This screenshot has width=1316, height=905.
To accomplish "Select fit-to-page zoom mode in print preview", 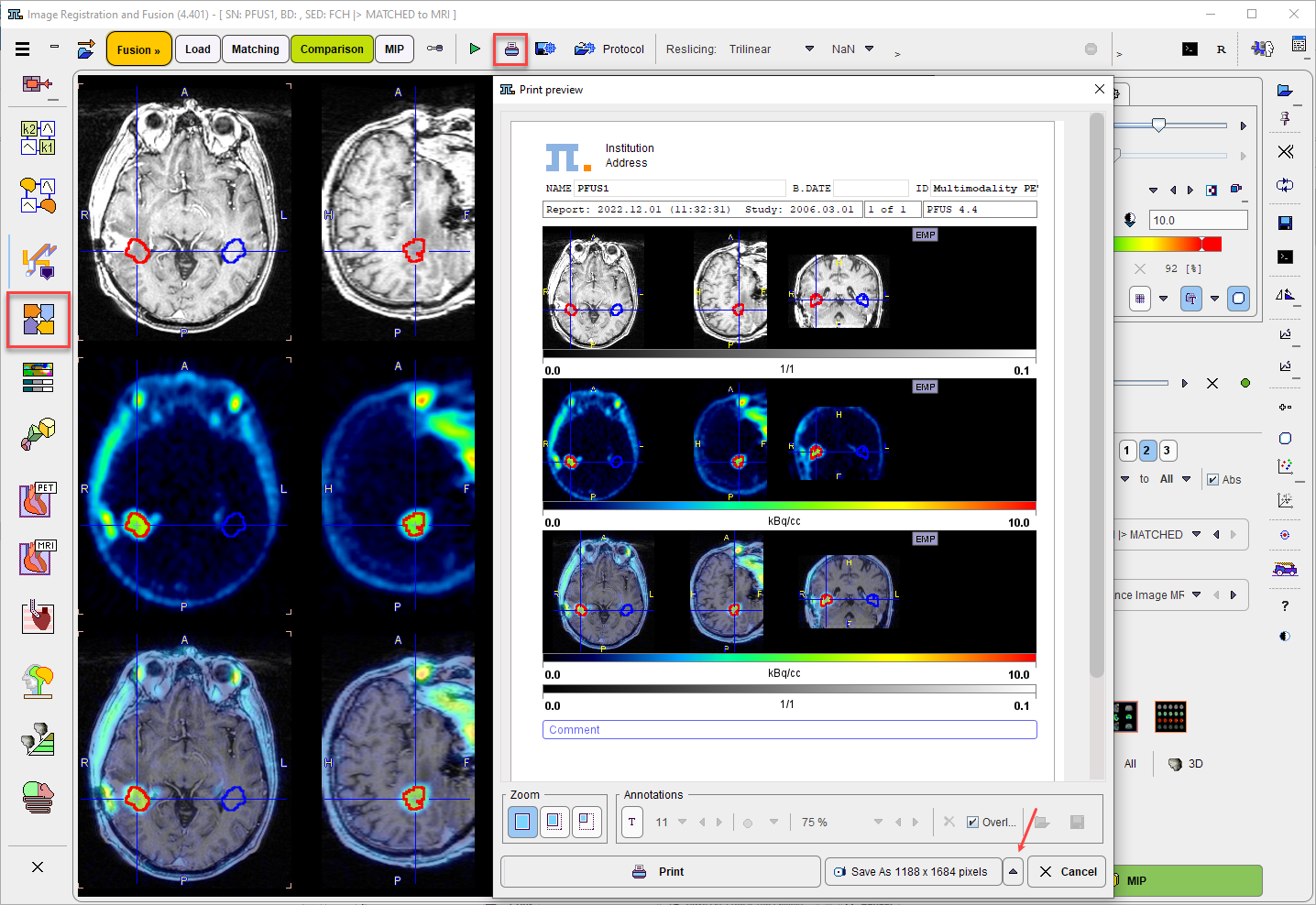I will tap(522, 822).
